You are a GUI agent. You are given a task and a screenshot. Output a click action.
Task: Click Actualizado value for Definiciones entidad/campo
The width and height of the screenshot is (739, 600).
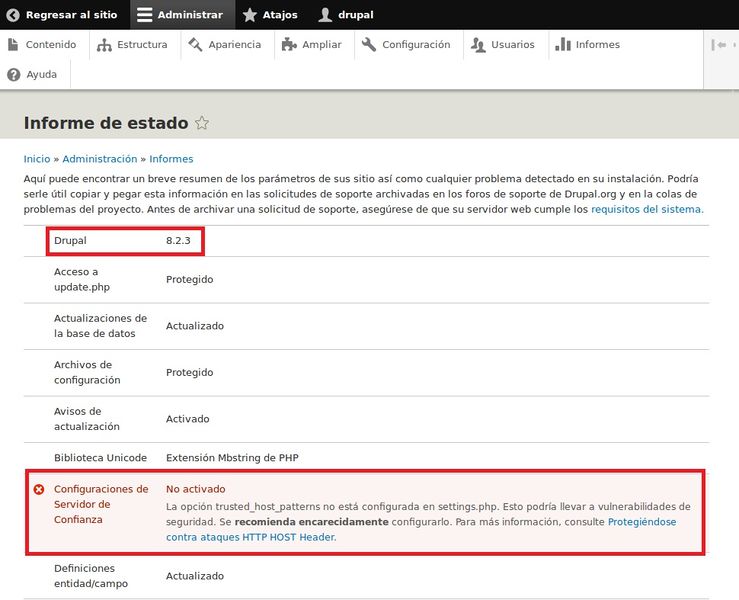[x=195, y=576]
